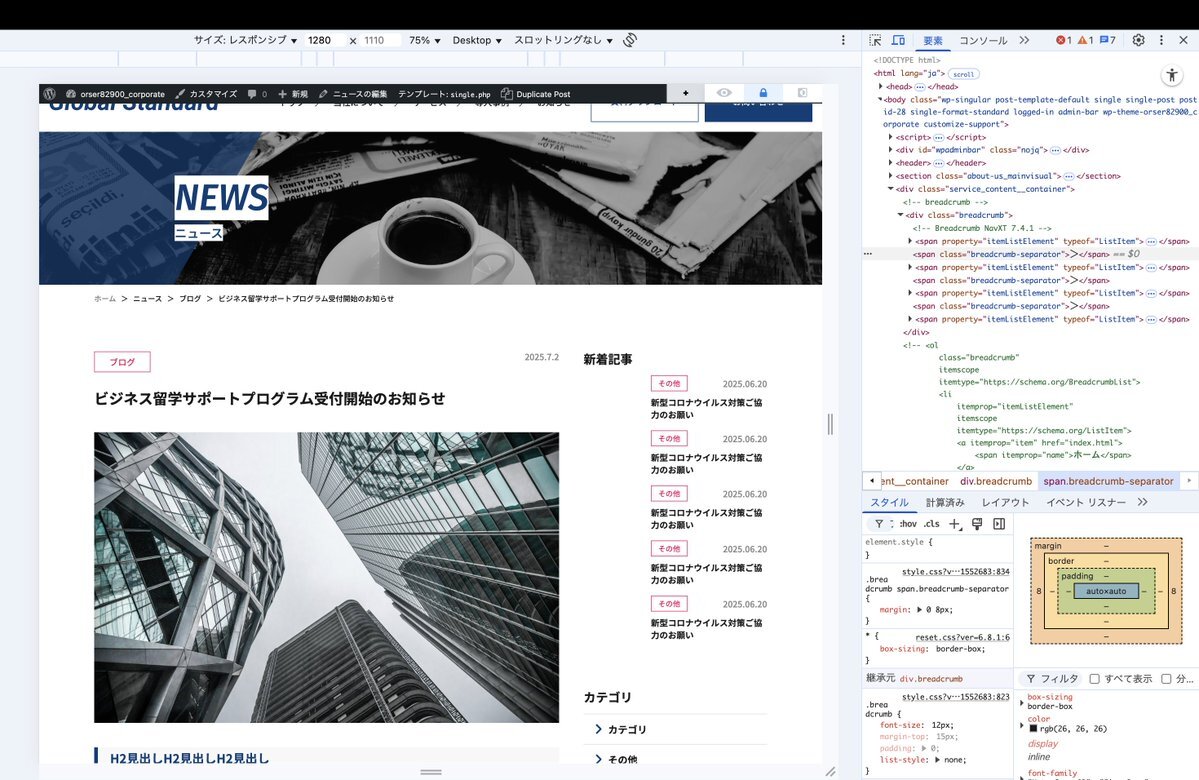Open style.css?v…1552683:823 source link
Screen dimensions: 1199x780
[956, 697]
